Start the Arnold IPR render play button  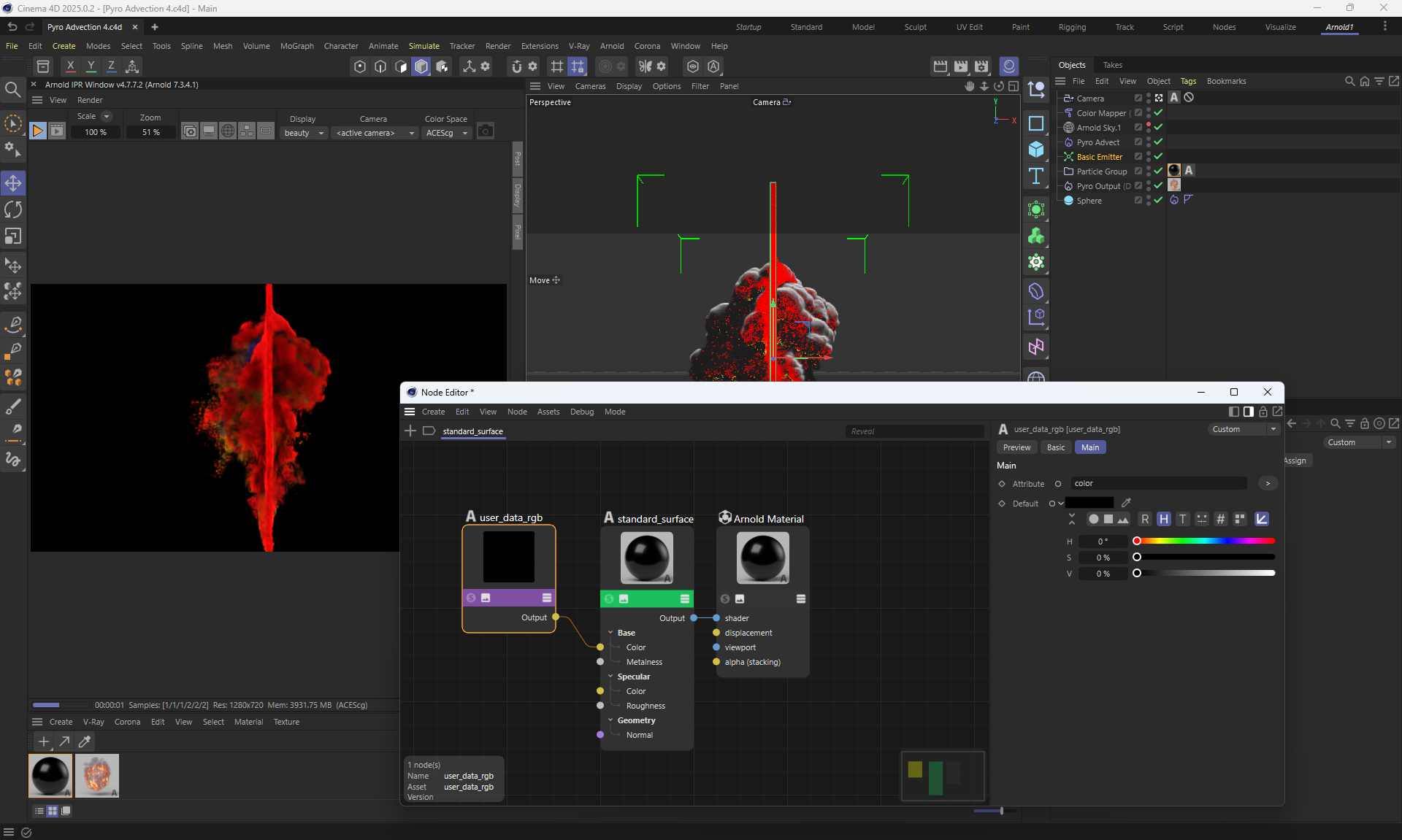point(37,131)
